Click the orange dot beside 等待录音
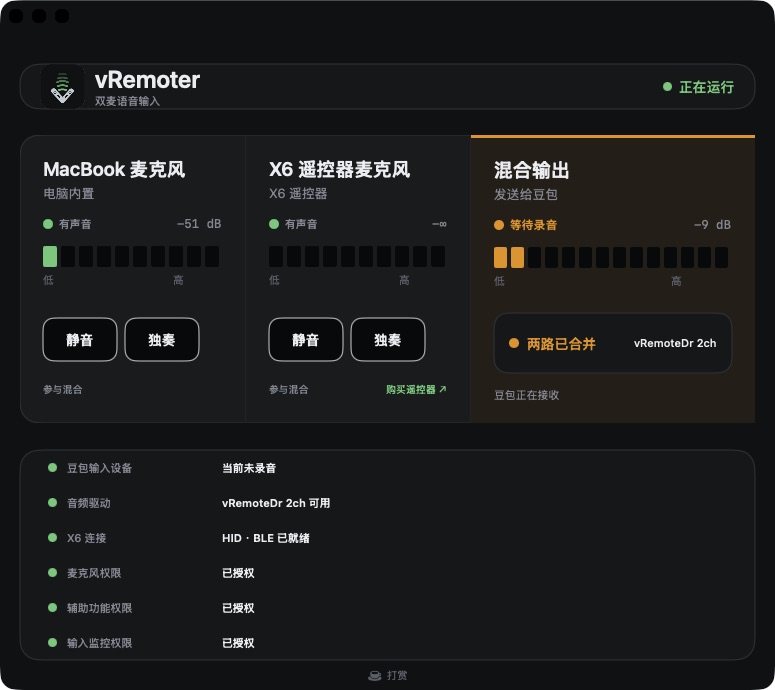This screenshot has width=775, height=690. [499, 225]
